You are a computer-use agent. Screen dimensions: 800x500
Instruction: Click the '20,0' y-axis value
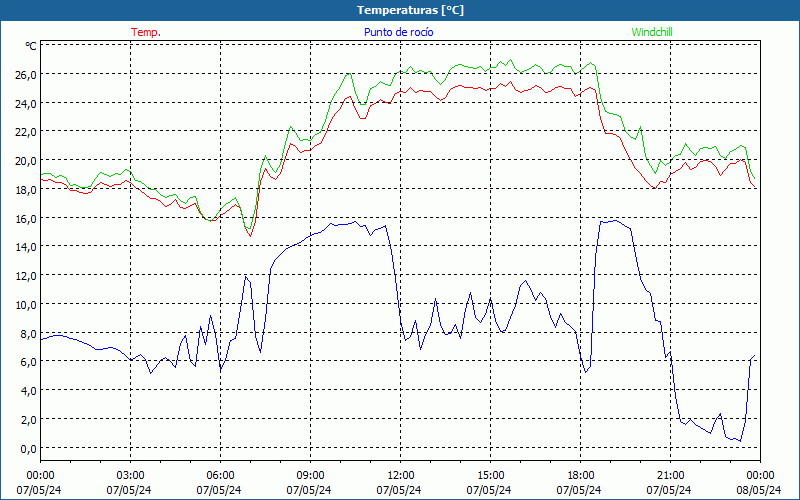[x=26, y=161]
